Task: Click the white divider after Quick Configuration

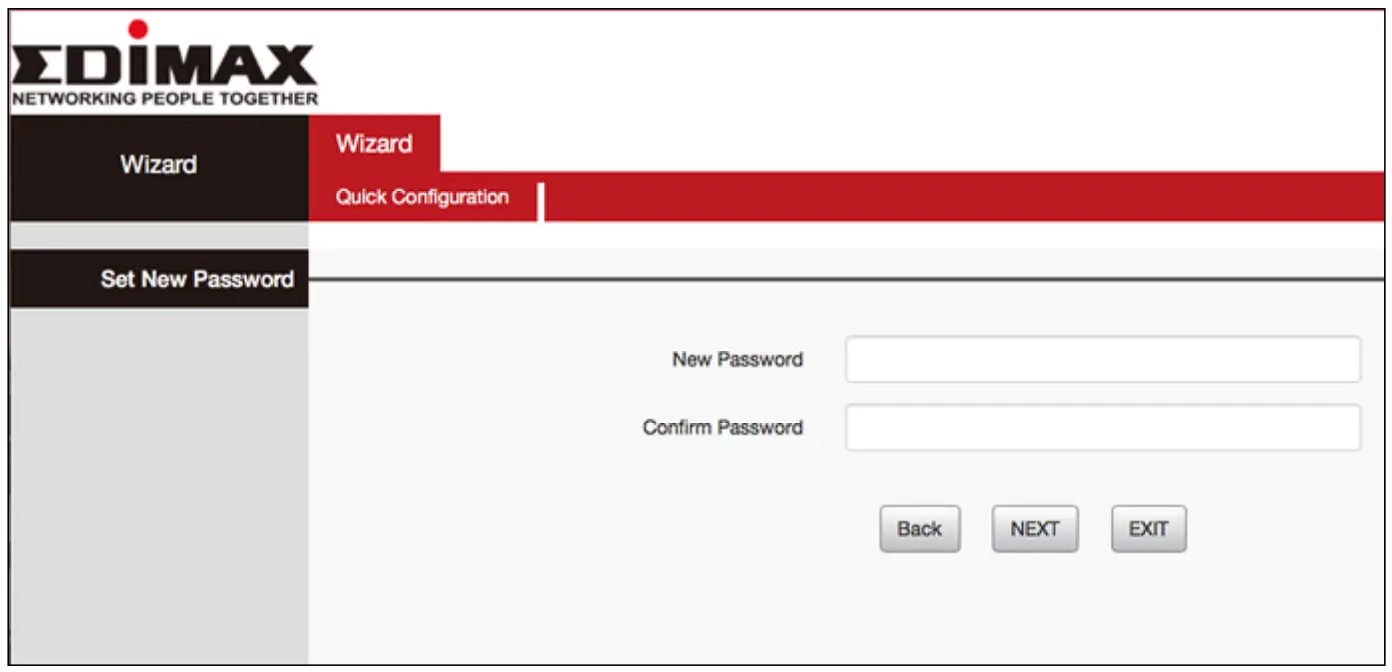Action: [x=540, y=201]
